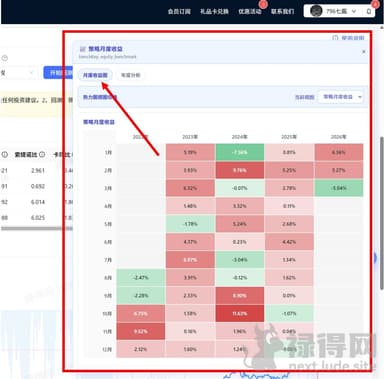Image resolution: width=384 pixels, height=379 pixels.
Task: Click the February 2024 heatmap cell
Action: coord(240,170)
